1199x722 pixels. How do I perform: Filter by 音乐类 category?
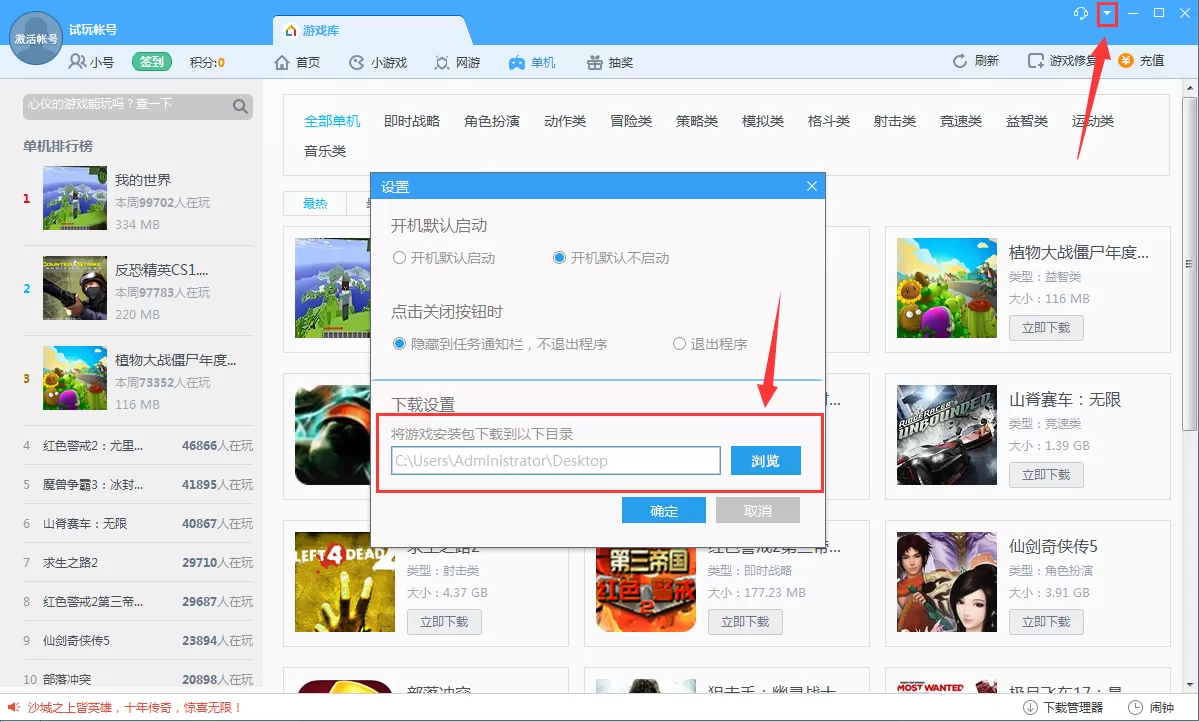click(325, 151)
